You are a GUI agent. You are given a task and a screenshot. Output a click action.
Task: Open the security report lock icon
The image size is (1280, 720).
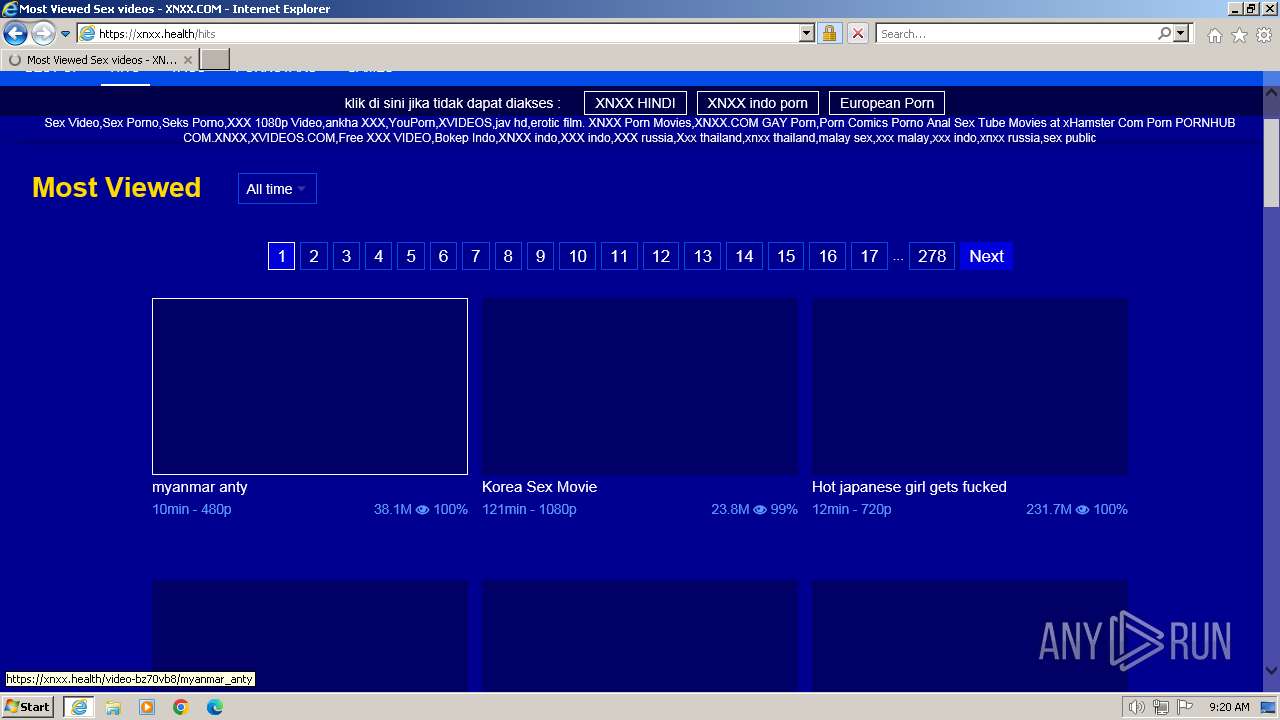click(x=829, y=34)
